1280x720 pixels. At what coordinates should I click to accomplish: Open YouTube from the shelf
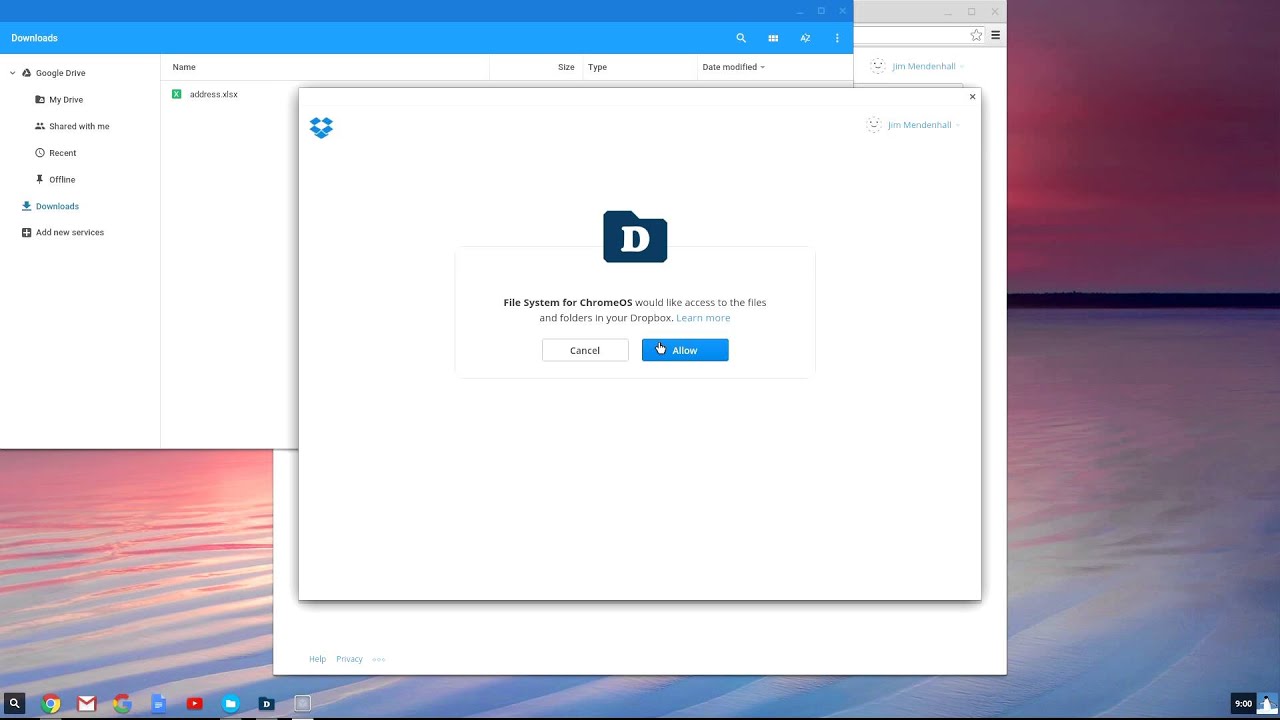tap(194, 704)
